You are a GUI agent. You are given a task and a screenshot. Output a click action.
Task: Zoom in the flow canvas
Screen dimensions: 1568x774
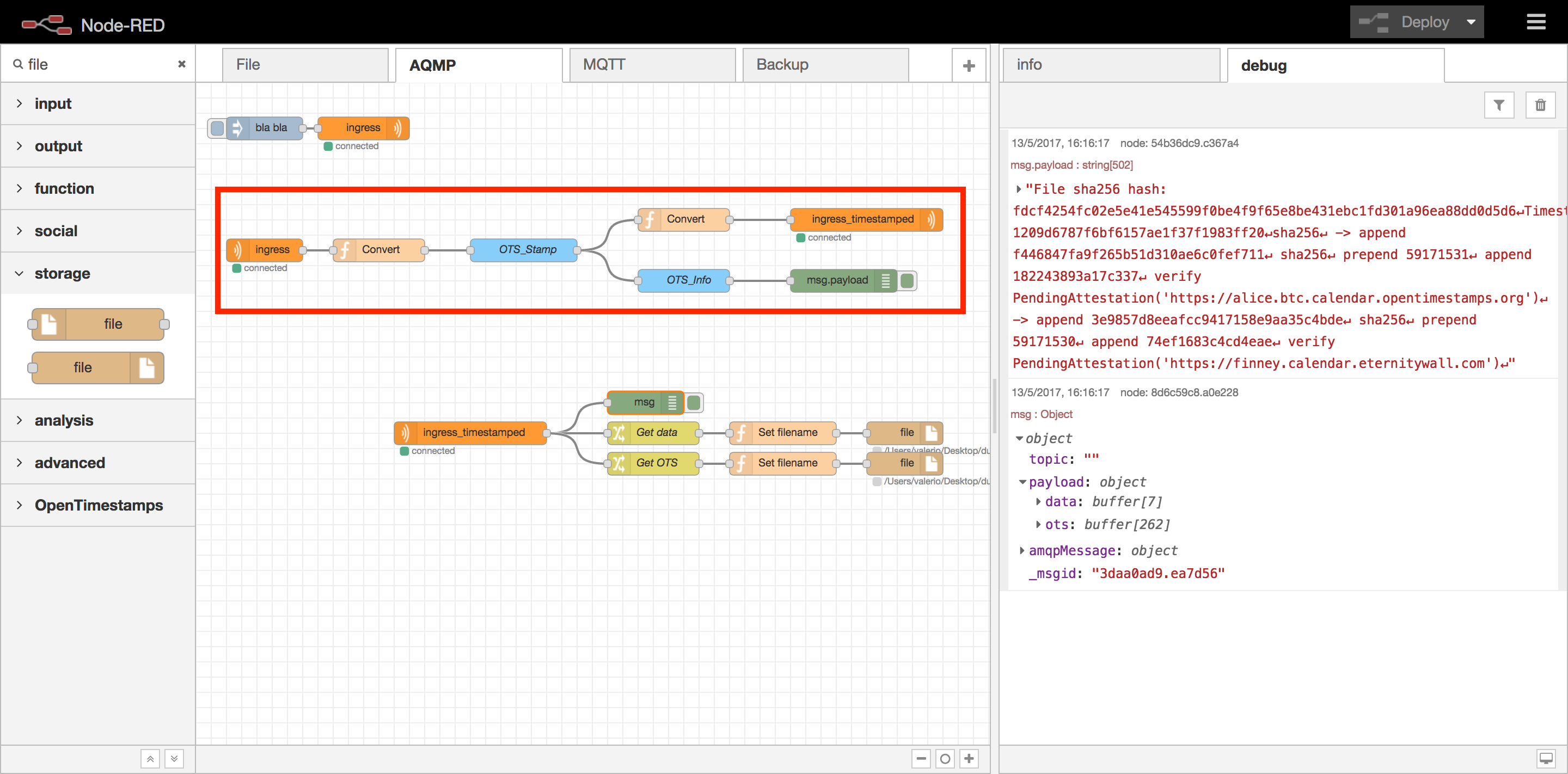(x=969, y=758)
